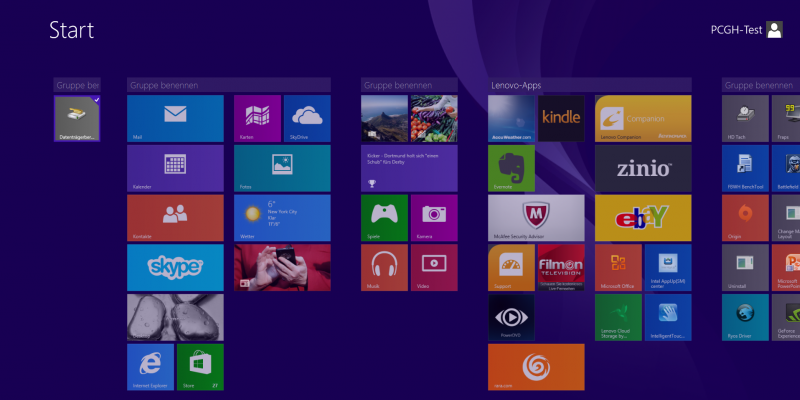Screen dimensions: 800x400
Task: Open the Mail tile
Action: click(176, 118)
